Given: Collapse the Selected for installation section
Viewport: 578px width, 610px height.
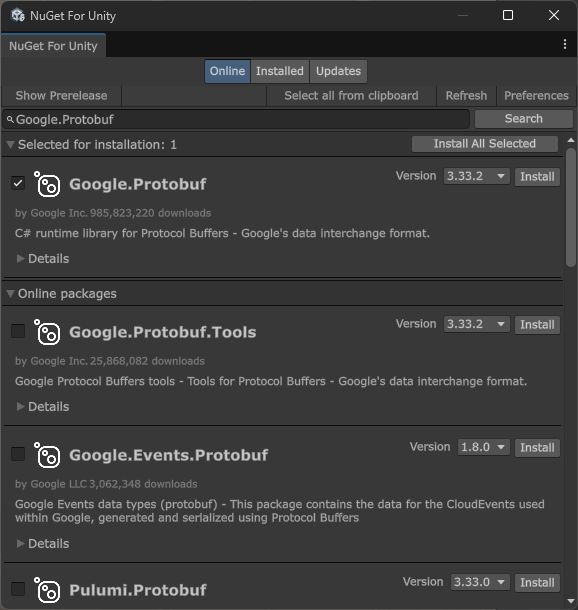Looking at the screenshot, I should click(x=11, y=145).
